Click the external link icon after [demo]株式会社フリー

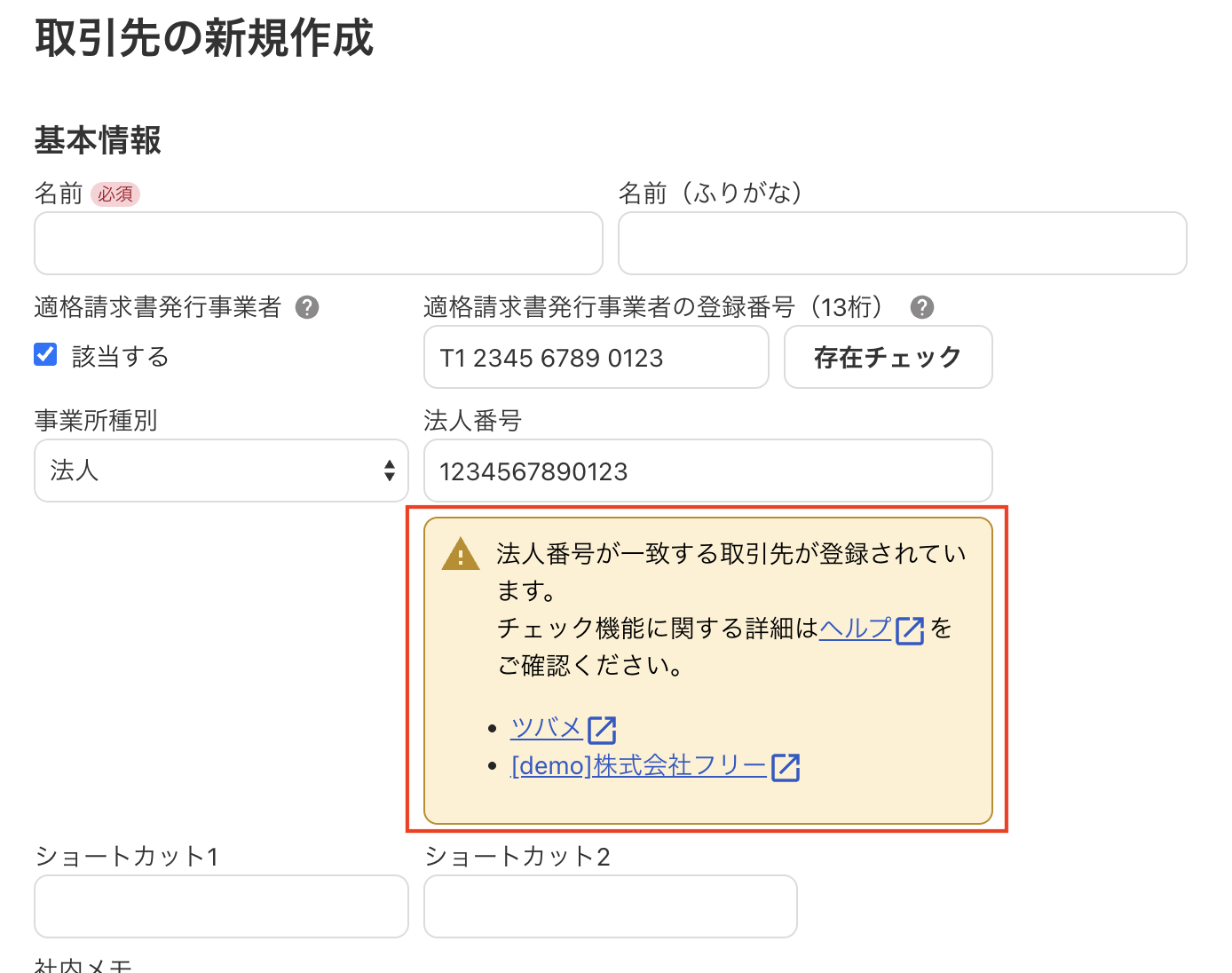coord(788,767)
